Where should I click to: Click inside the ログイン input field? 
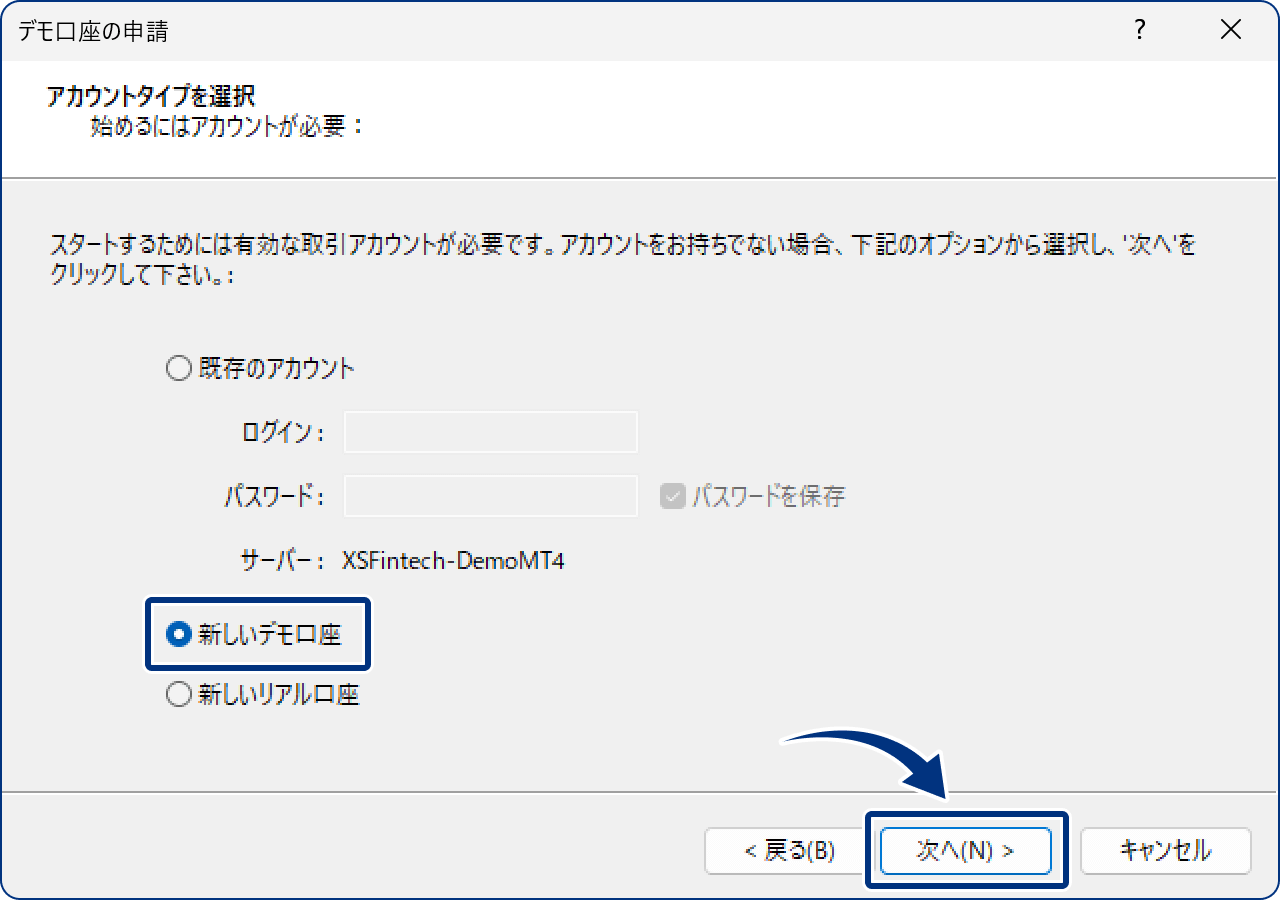[490, 432]
